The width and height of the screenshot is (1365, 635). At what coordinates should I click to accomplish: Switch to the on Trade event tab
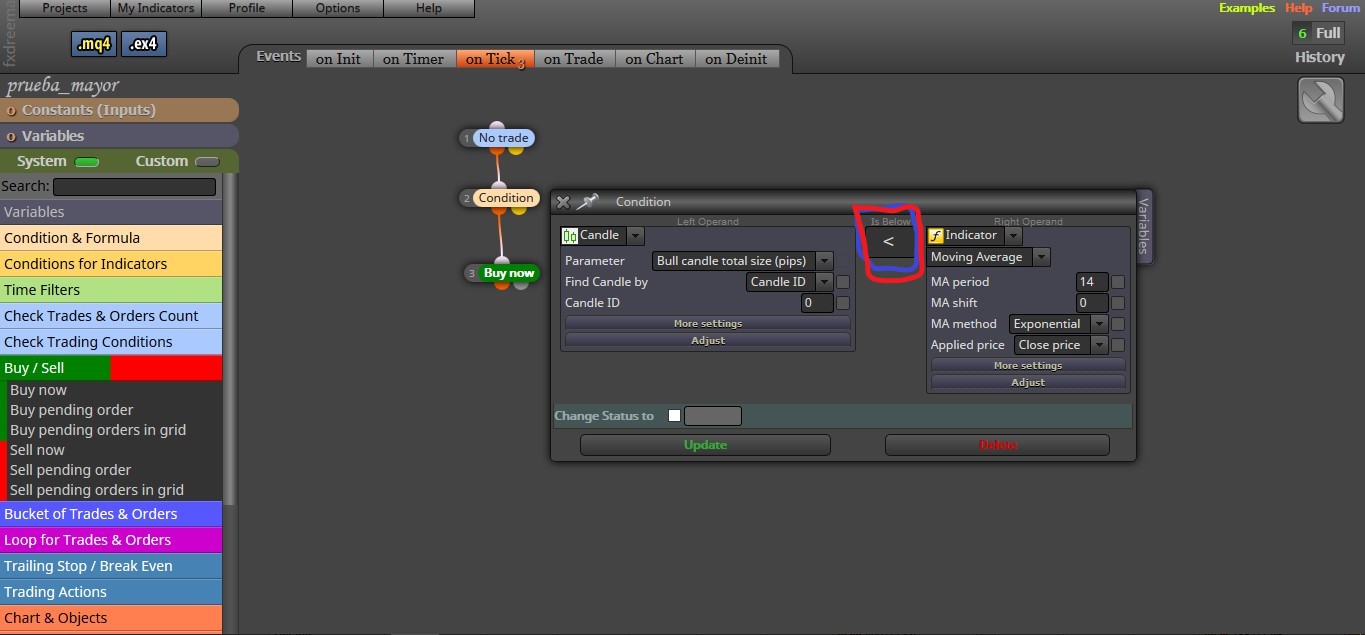click(x=573, y=59)
